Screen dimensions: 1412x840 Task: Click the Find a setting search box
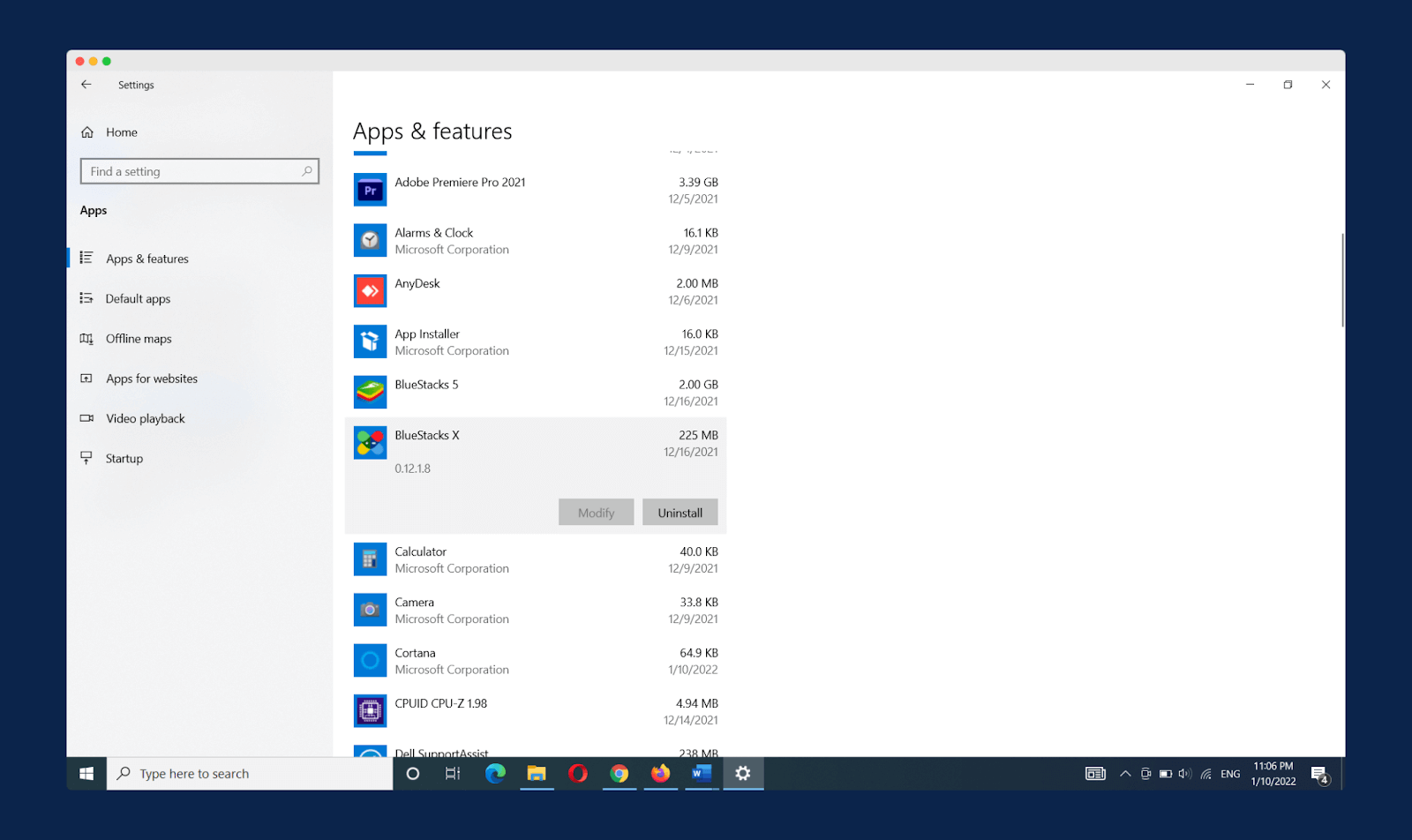[x=194, y=171]
